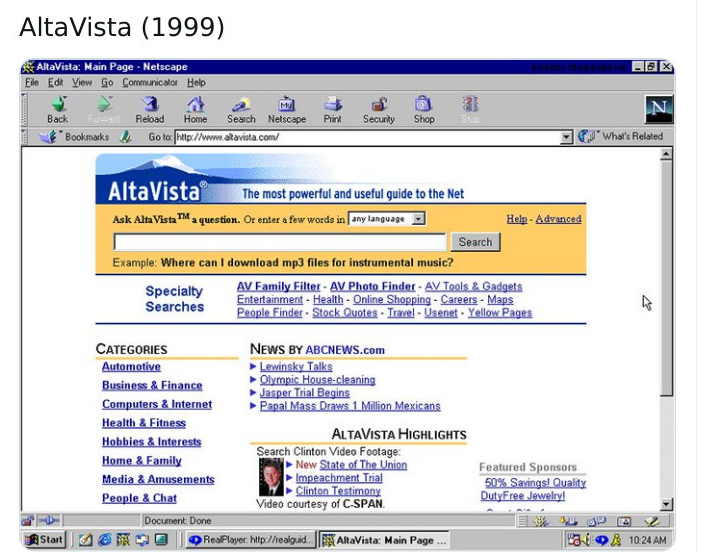Click the AltaVista Search button

pos(475,242)
